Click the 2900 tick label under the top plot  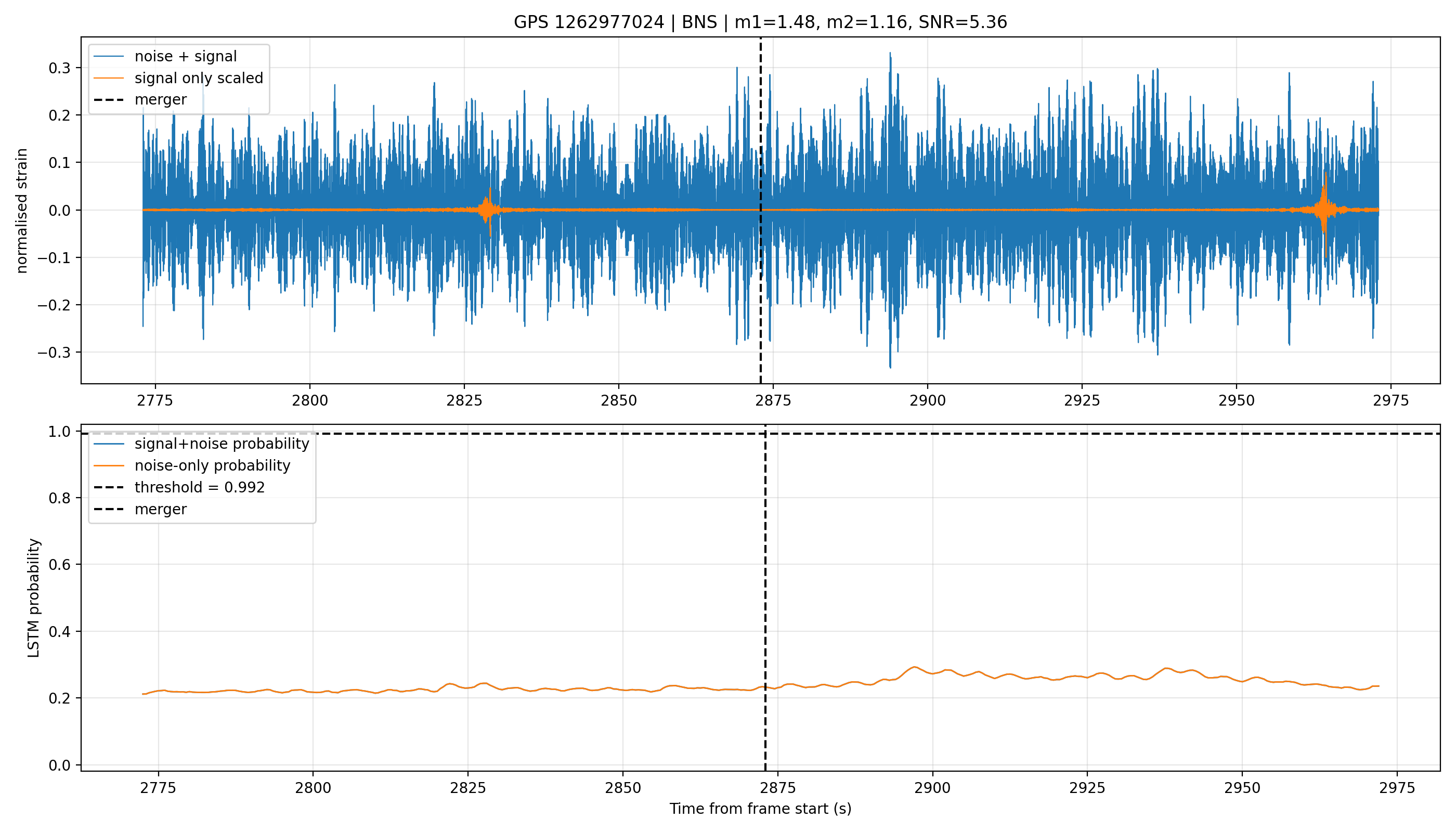tap(928, 400)
